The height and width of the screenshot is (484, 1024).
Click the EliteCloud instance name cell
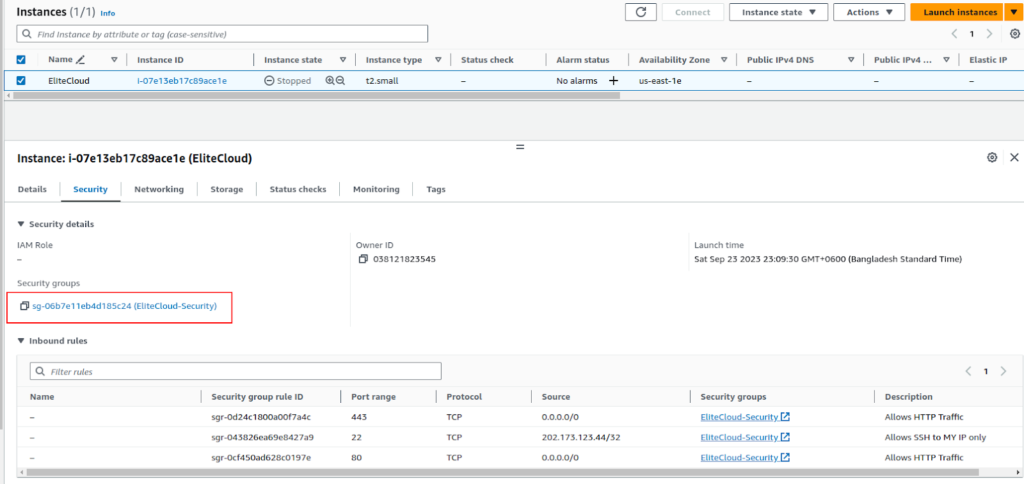[x=69, y=81]
